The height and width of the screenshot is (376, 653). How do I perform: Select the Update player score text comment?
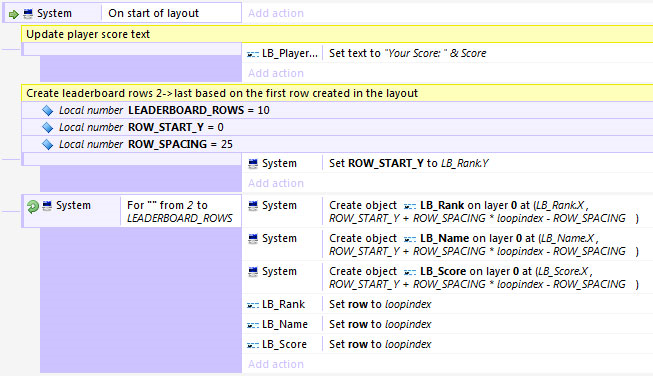(337, 34)
